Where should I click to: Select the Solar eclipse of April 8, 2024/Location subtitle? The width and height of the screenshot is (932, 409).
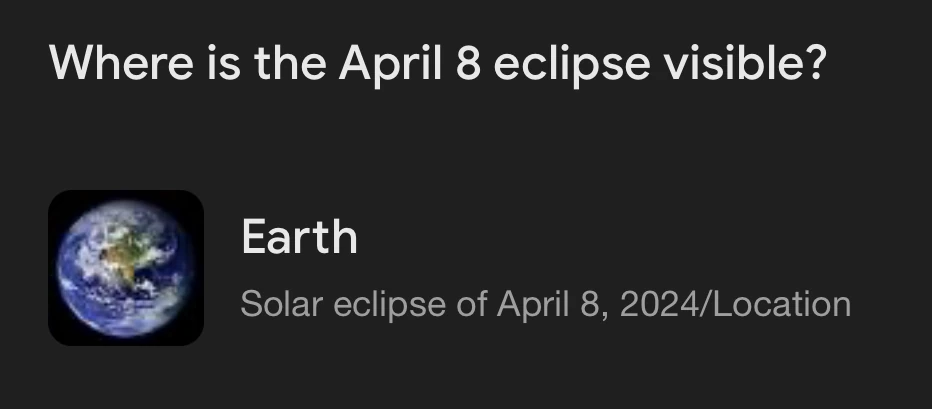545,304
